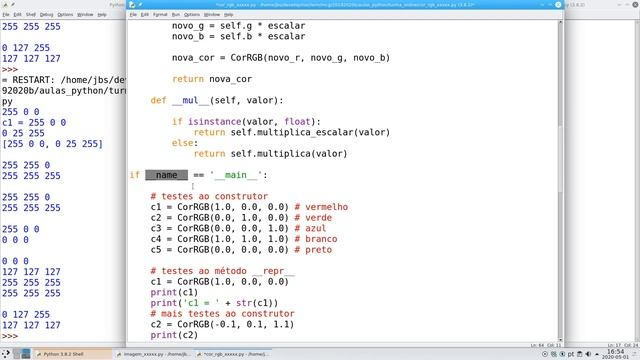Click the leftmost system tray icon near 'pt'
Image resolution: width=640 pixels, height=360 pixels.
[x=544, y=354]
